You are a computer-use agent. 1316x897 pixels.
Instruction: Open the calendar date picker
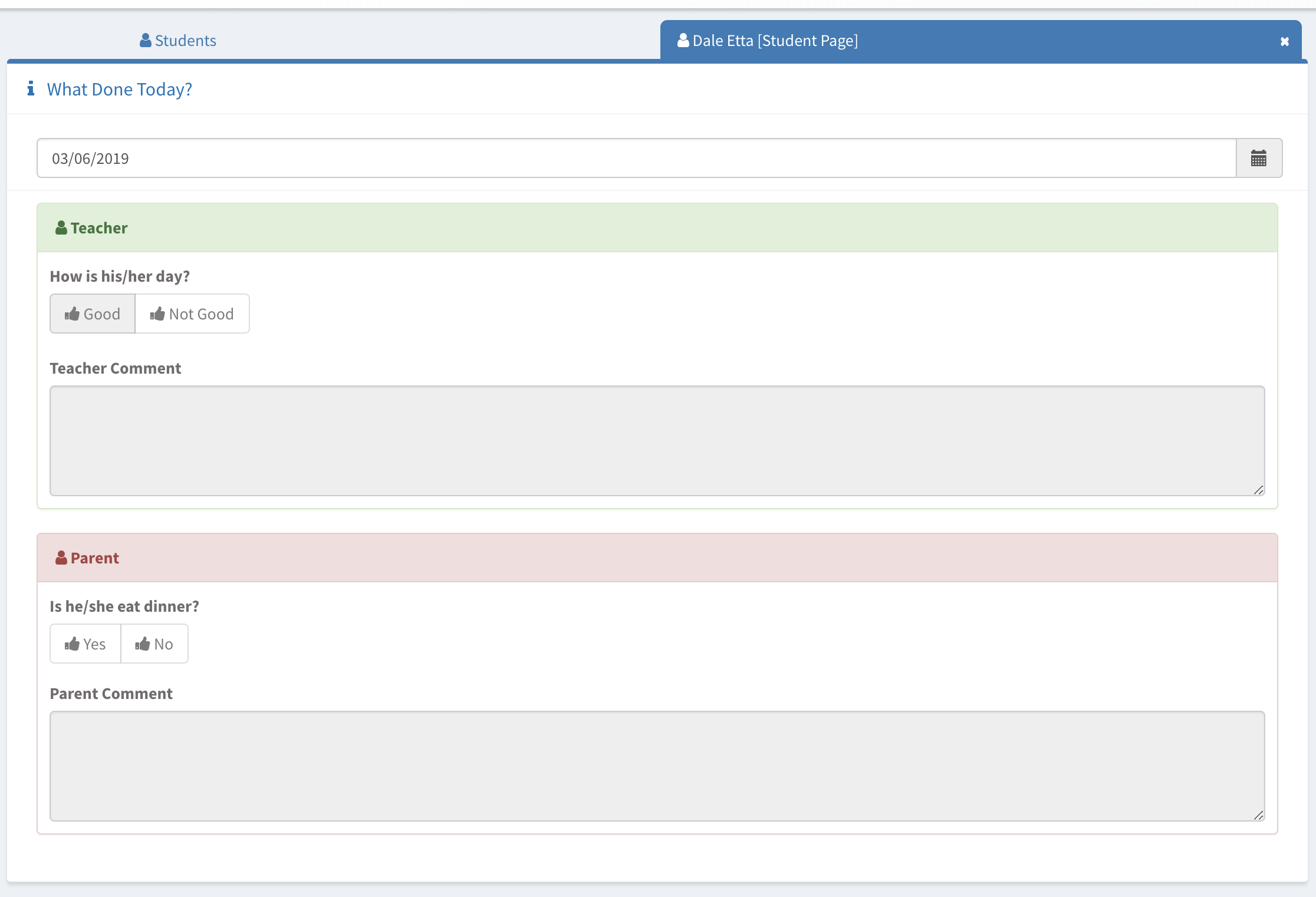click(x=1259, y=158)
